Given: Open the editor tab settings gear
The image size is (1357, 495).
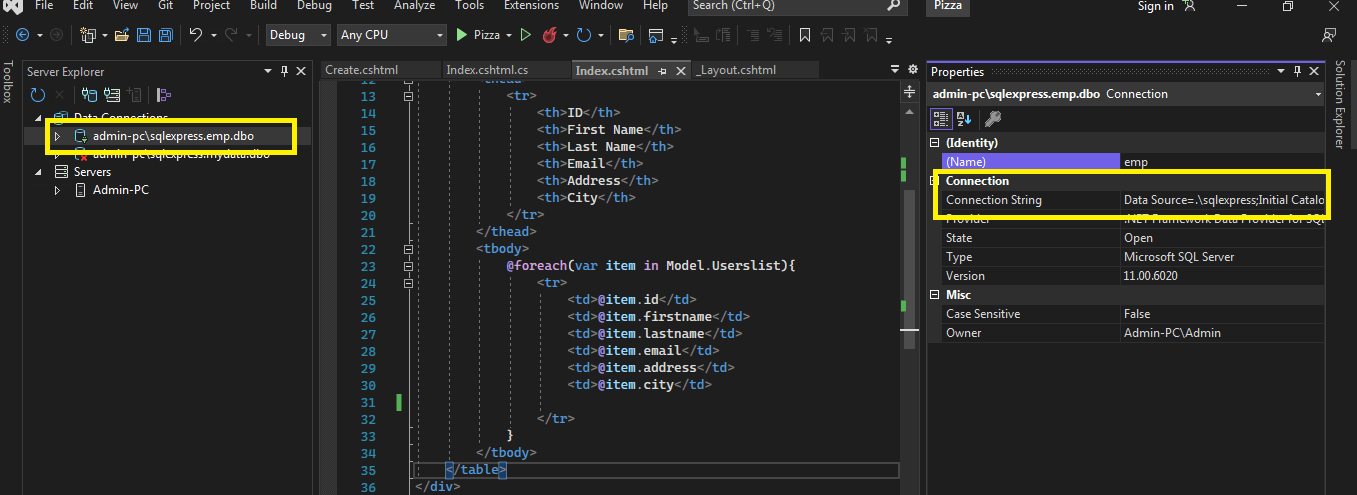Looking at the screenshot, I should coord(911,70).
